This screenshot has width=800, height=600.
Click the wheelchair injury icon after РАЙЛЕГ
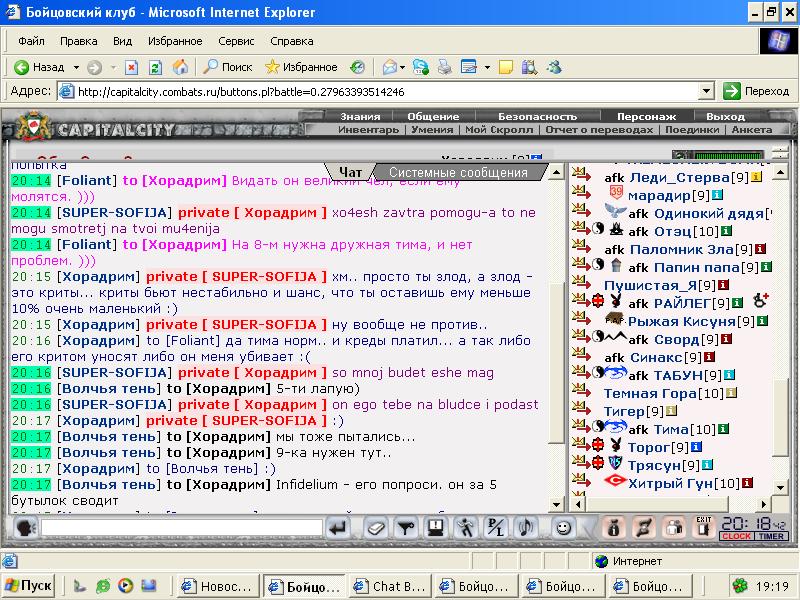761,301
